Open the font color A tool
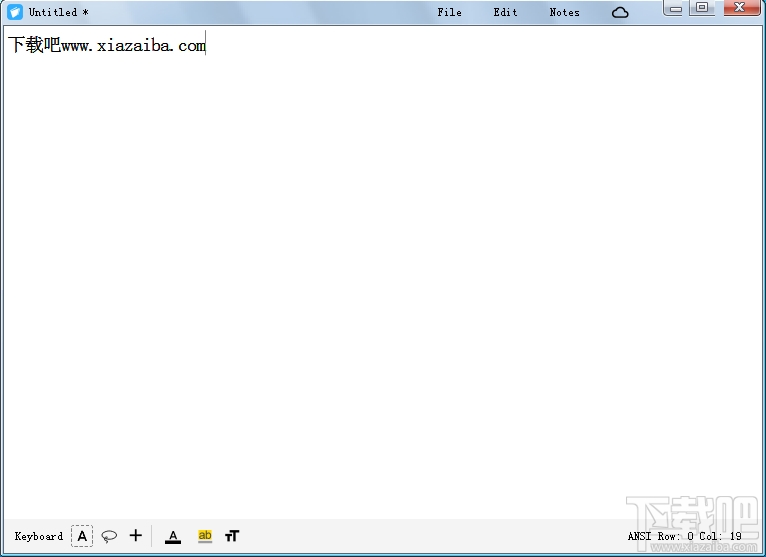766x557 pixels. 173,537
